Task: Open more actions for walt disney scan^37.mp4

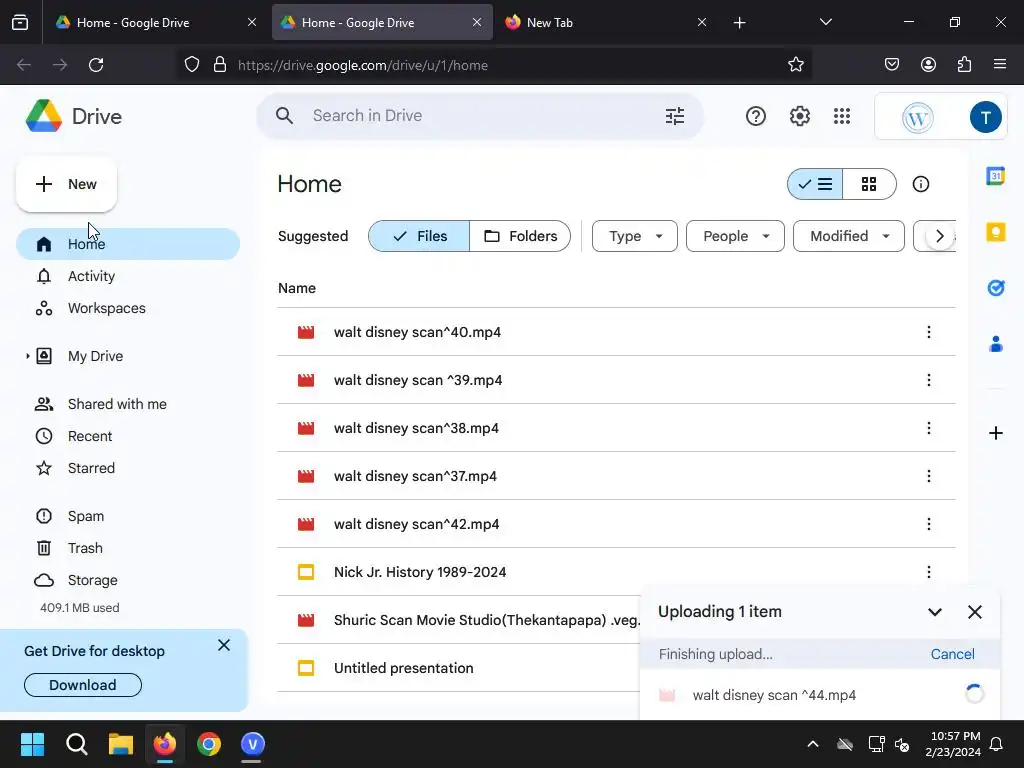Action: tap(929, 476)
